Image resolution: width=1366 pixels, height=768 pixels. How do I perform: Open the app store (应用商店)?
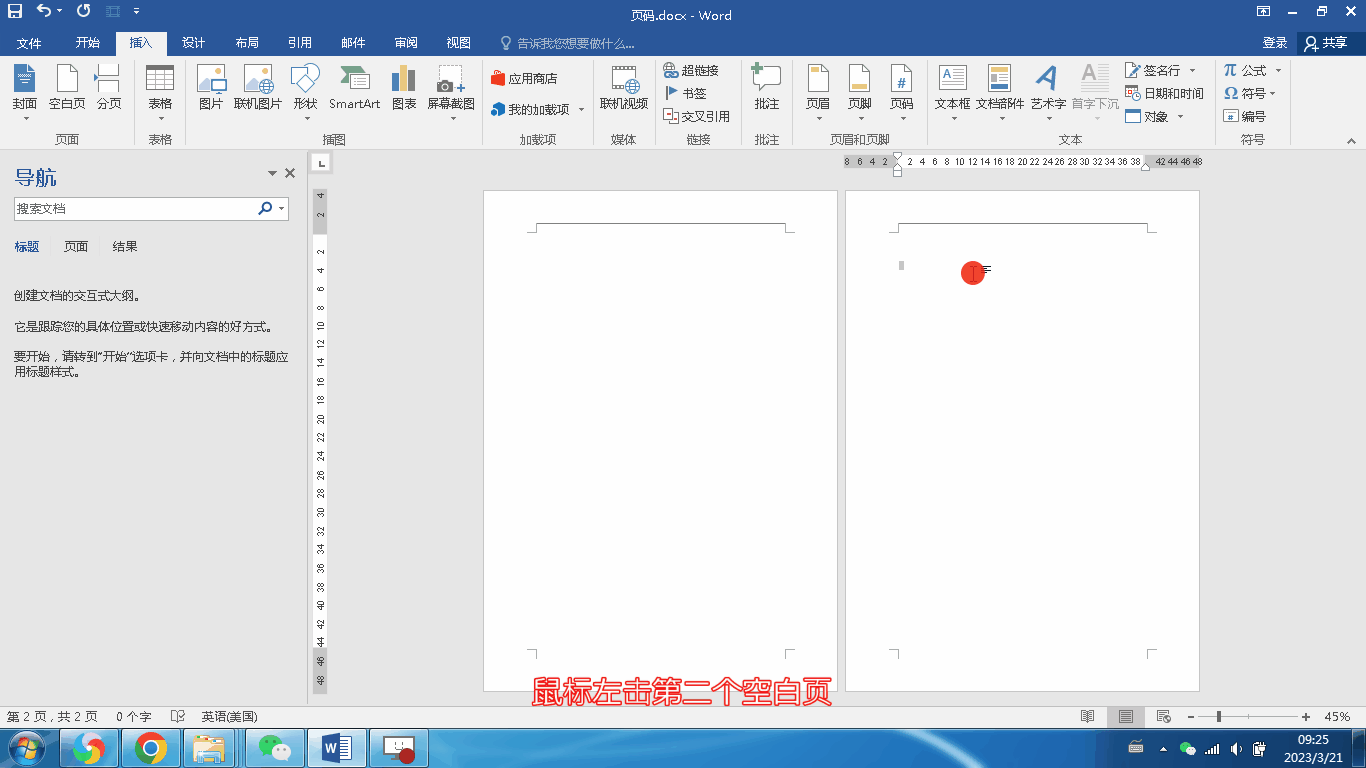pyautogui.click(x=524, y=78)
